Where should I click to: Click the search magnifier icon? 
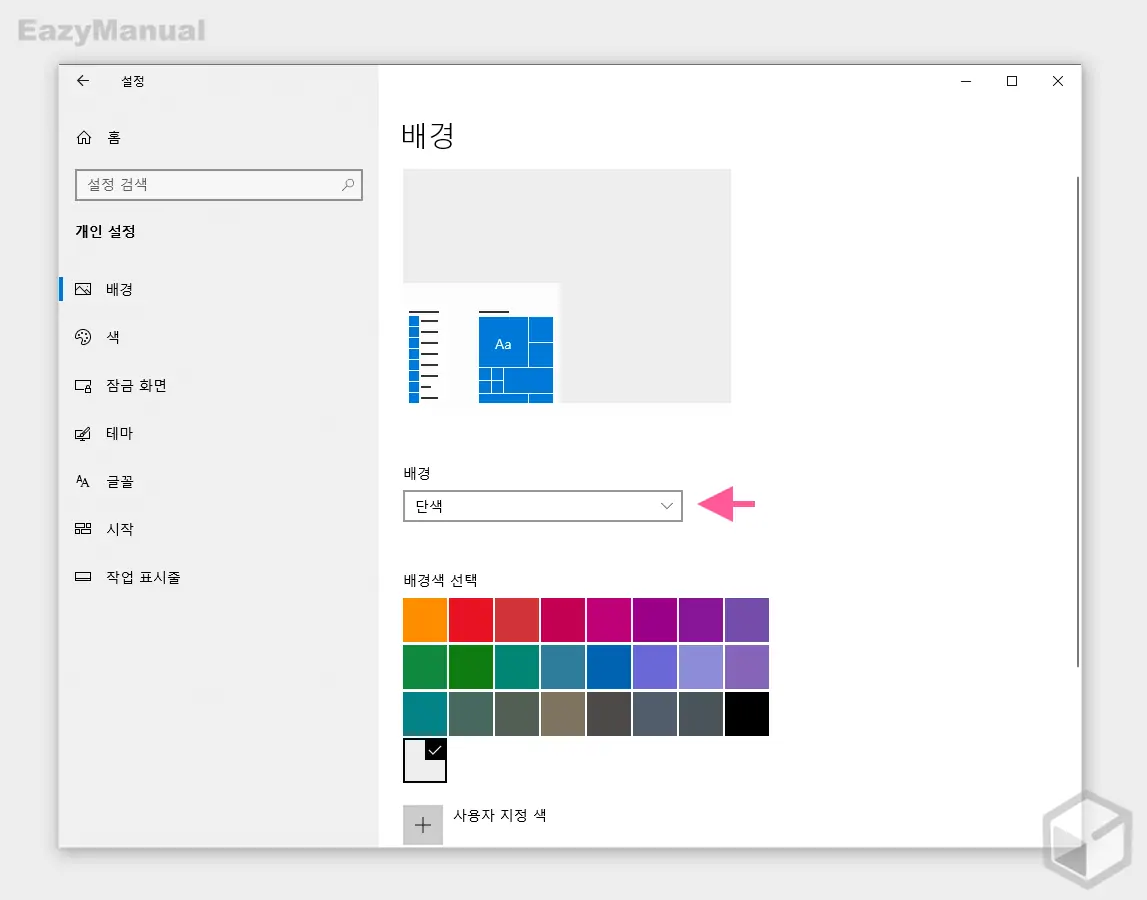(x=348, y=185)
